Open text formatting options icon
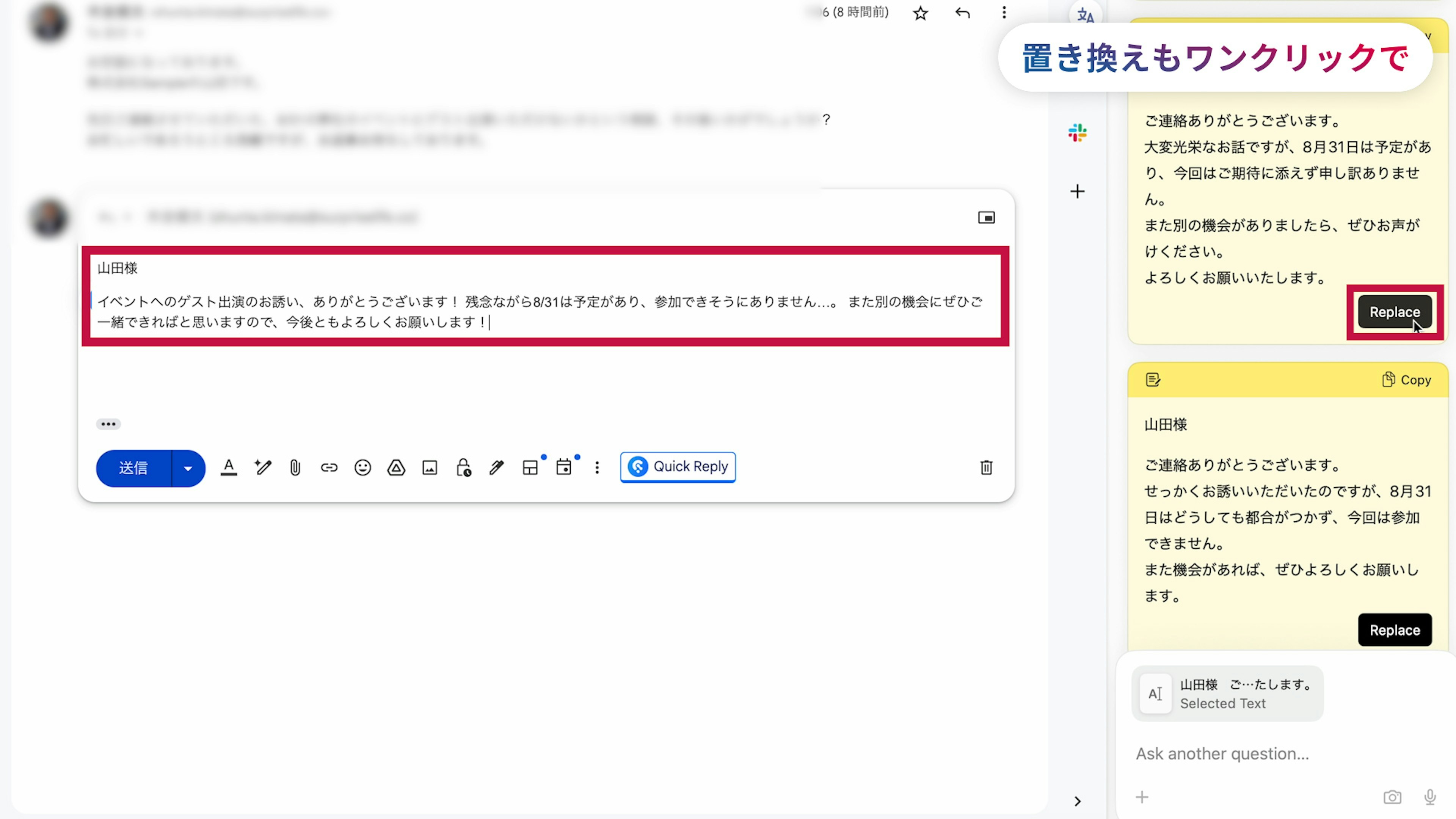The width and height of the screenshot is (1456, 819). pyautogui.click(x=228, y=468)
